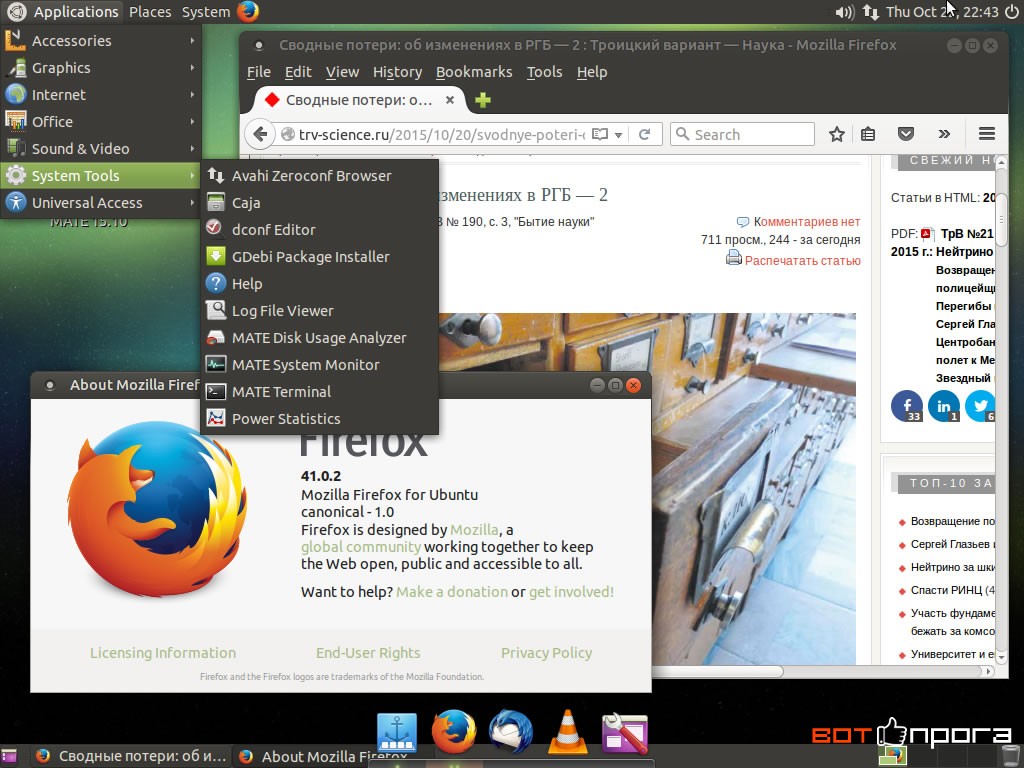Image resolution: width=1024 pixels, height=768 pixels.
Task: Launch MATE Disk Usage Analyzer
Action: pyautogui.click(x=319, y=338)
